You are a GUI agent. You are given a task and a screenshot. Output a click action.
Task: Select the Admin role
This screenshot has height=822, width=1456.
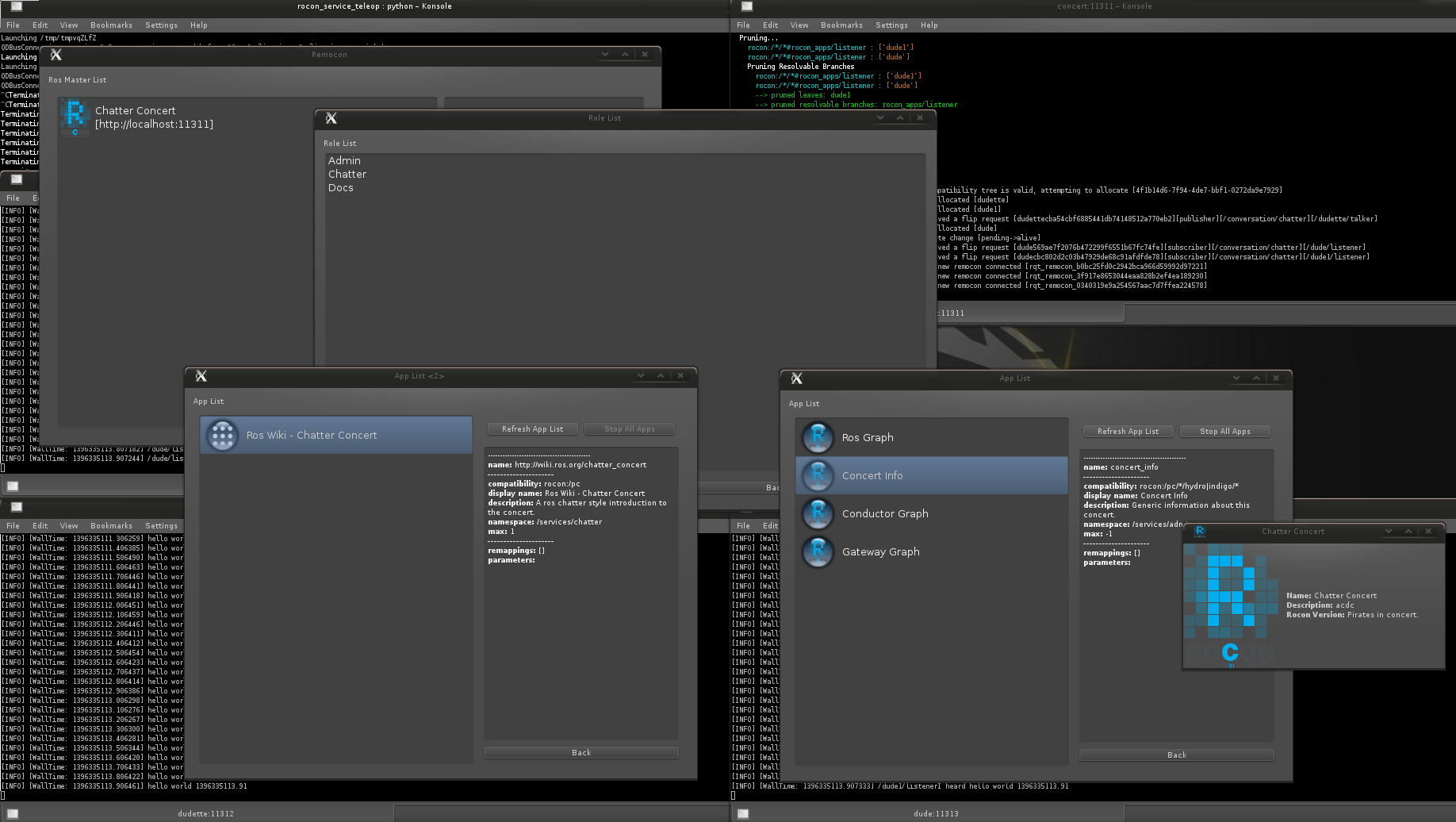(344, 160)
